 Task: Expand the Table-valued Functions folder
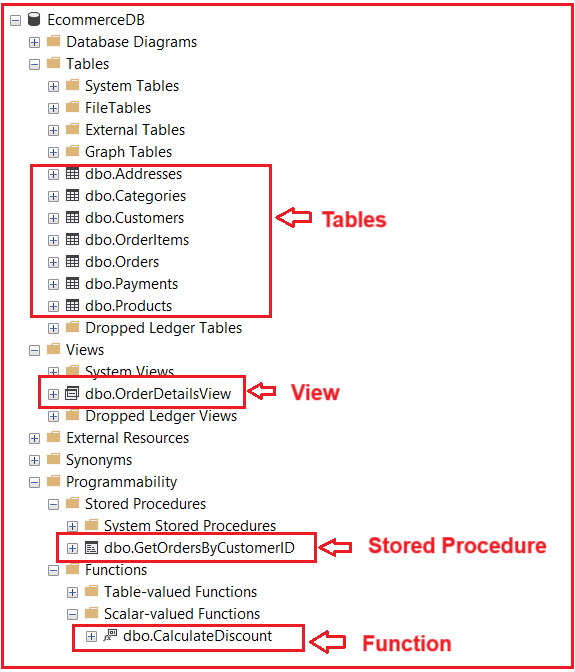[x=72, y=592]
